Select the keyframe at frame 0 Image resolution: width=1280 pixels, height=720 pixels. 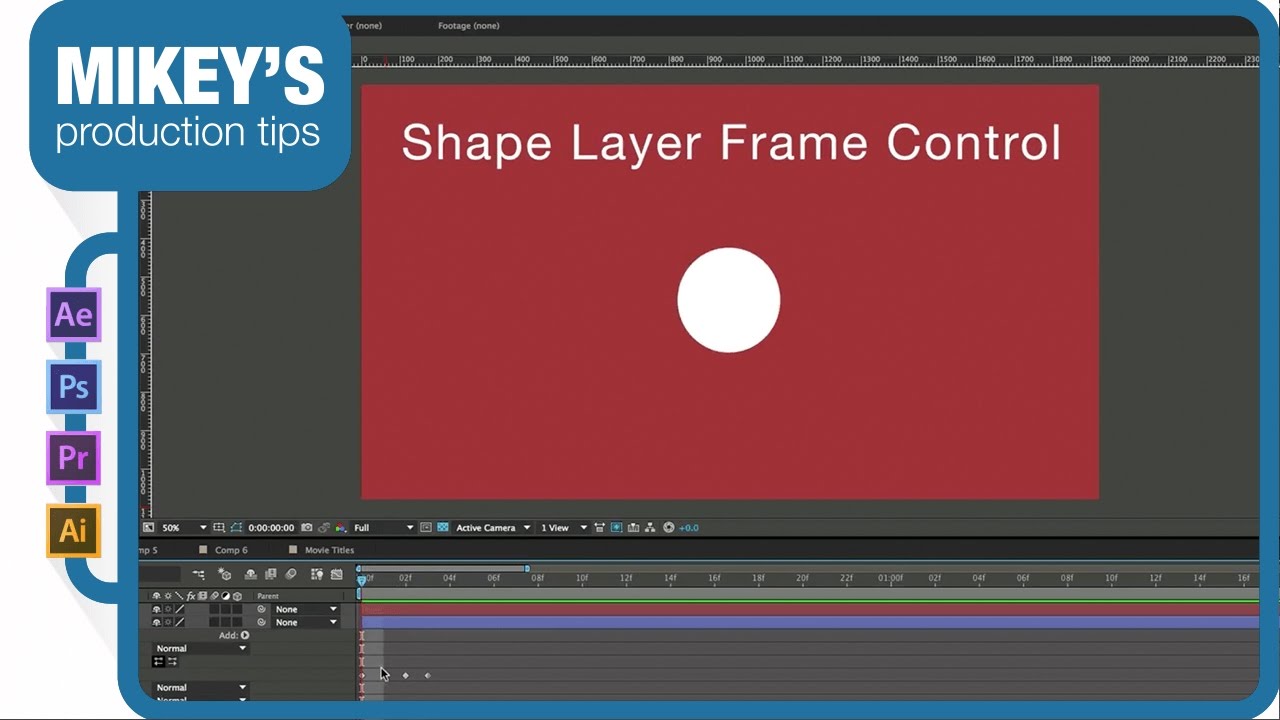[362, 675]
